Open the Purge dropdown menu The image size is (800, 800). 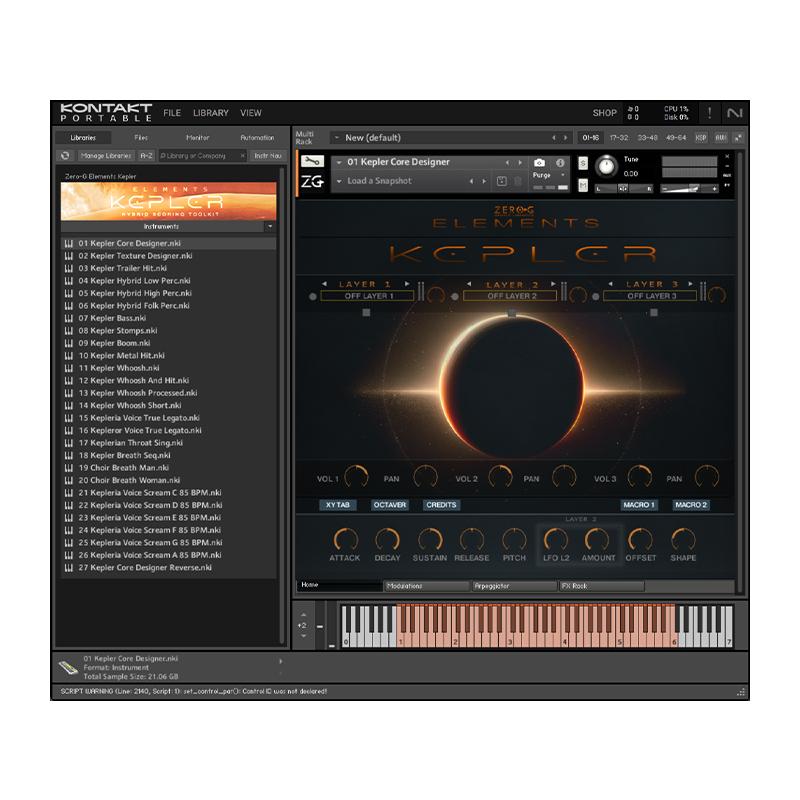563,175
